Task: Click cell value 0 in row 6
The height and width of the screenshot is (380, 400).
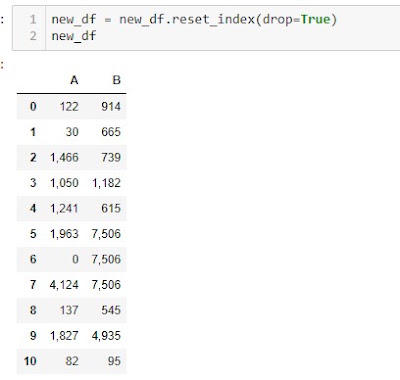Action: [75, 259]
